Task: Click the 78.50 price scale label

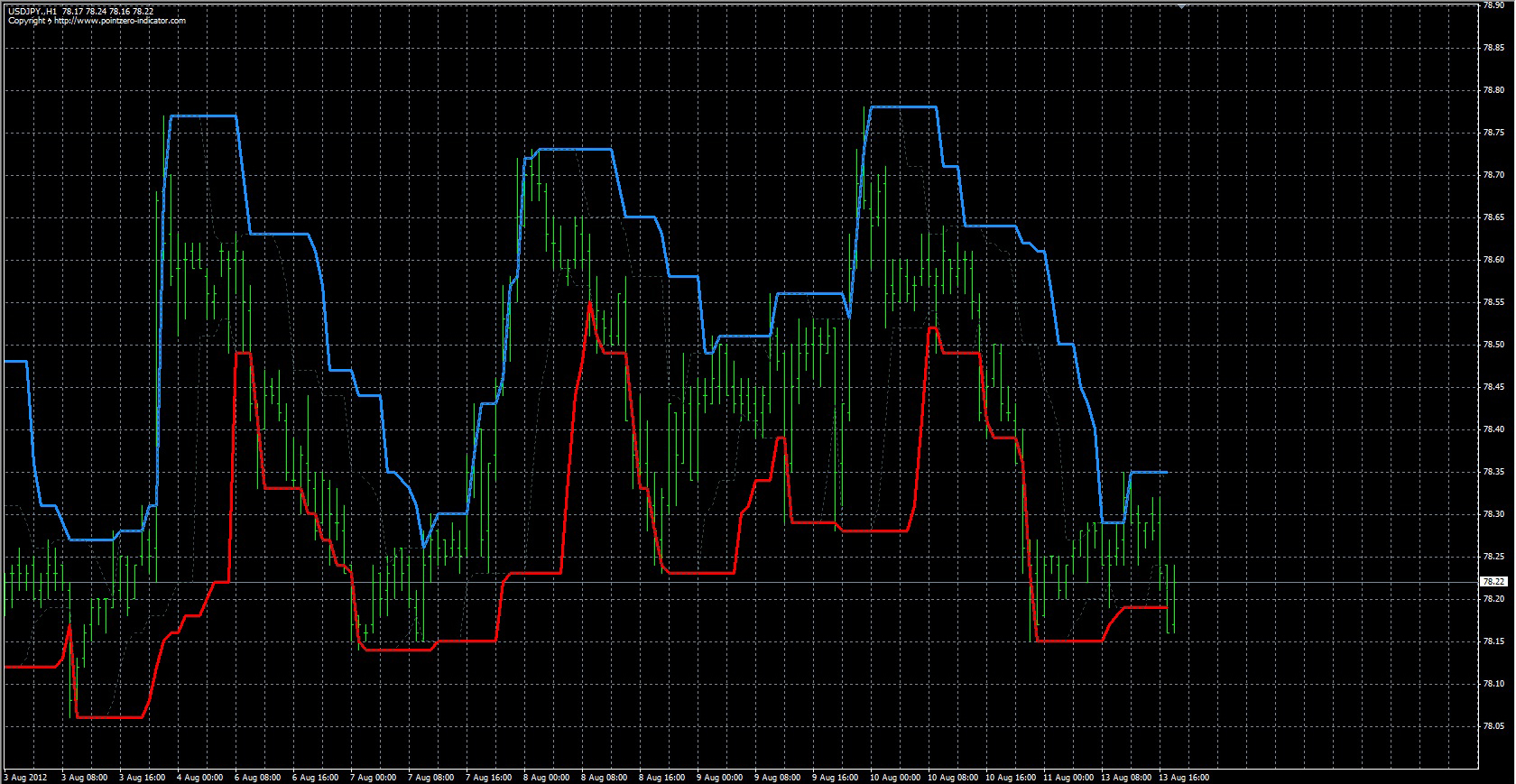Action: [x=1493, y=345]
